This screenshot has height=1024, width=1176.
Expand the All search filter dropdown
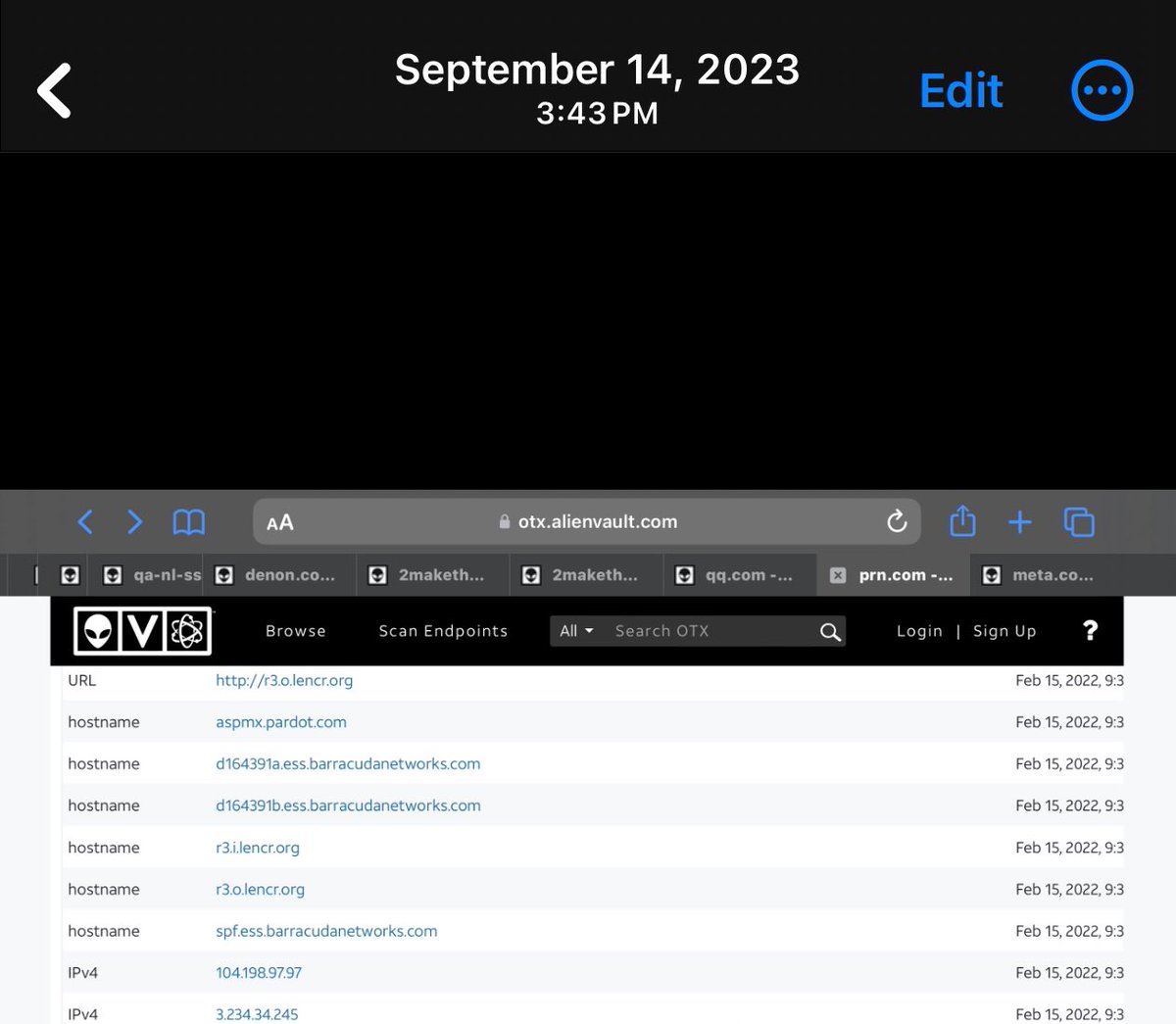click(576, 631)
